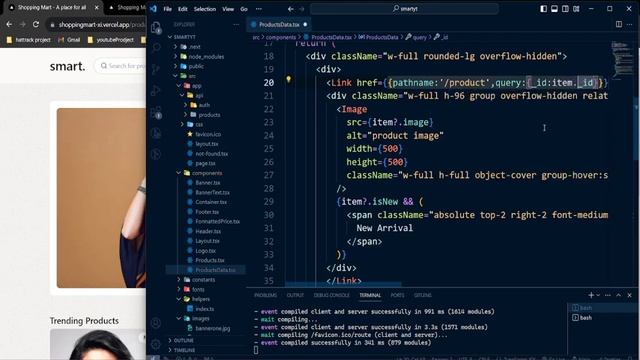Switch to the TERMINAL panel tab
The width and height of the screenshot is (640, 360).
tap(370, 295)
